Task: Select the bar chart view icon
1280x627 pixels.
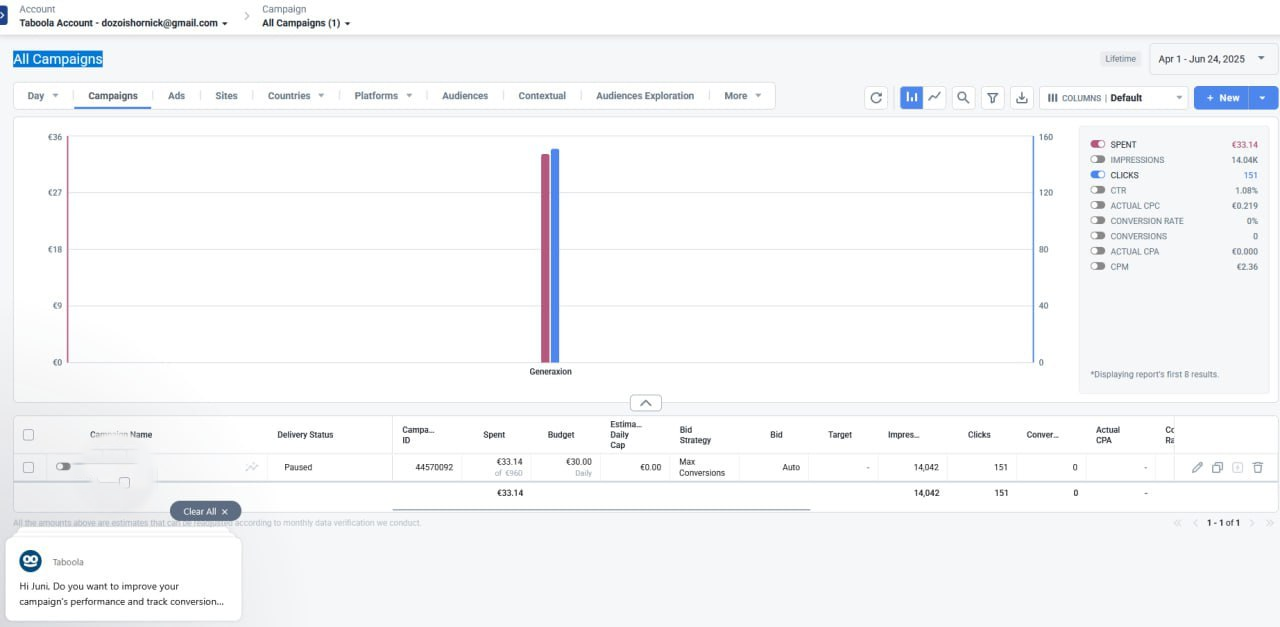Action: [911, 97]
